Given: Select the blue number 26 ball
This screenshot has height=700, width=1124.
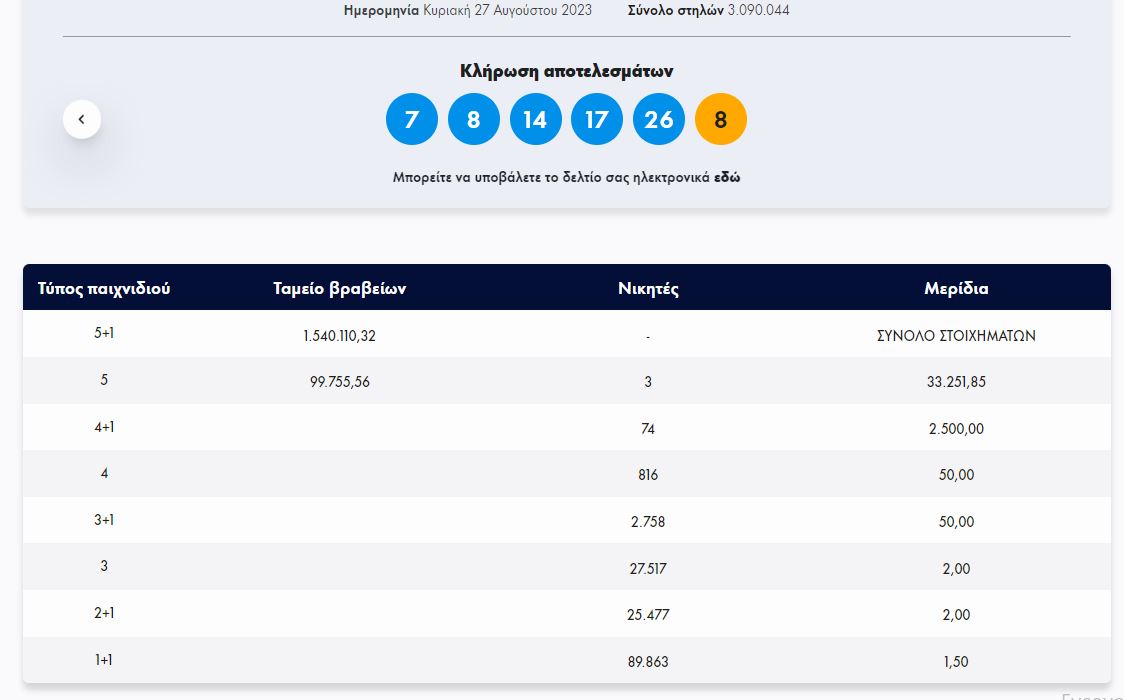Looking at the screenshot, I should tap(659, 119).
